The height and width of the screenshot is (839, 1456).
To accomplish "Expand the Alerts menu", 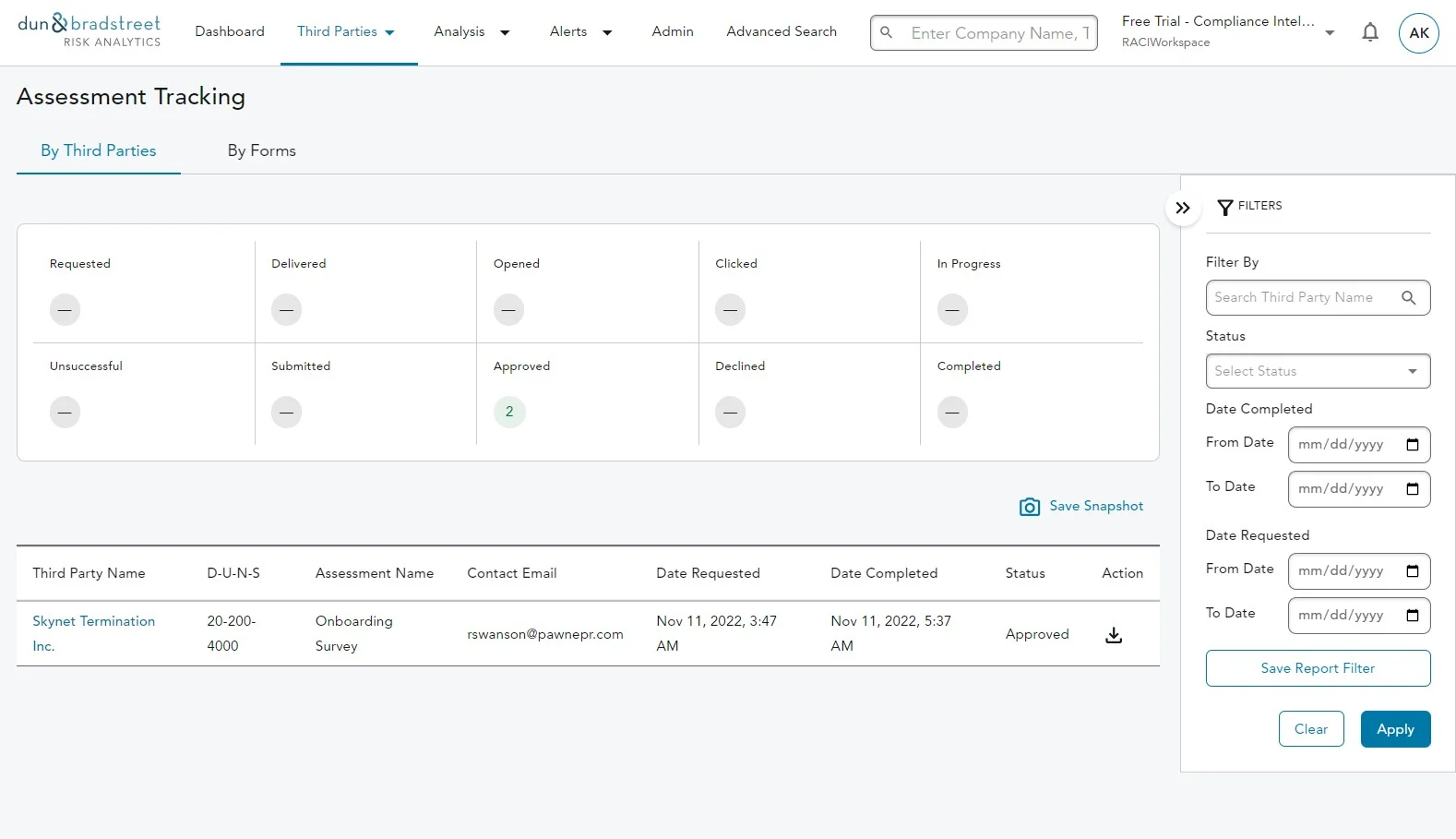I will pos(581,31).
